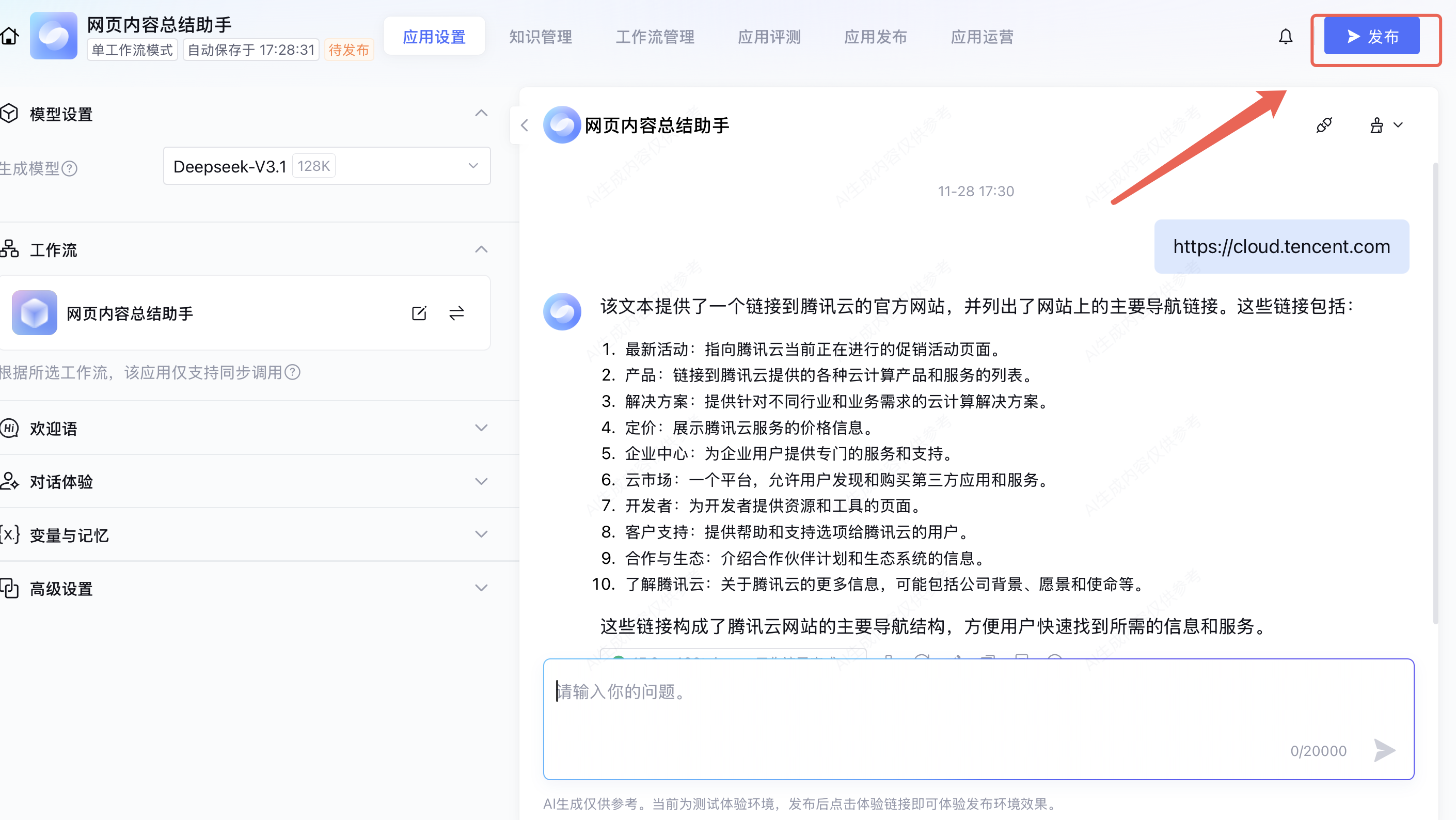Click the clear conversation broom icon
Image resolution: width=1456 pixels, height=820 pixels.
pos(1377,125)
